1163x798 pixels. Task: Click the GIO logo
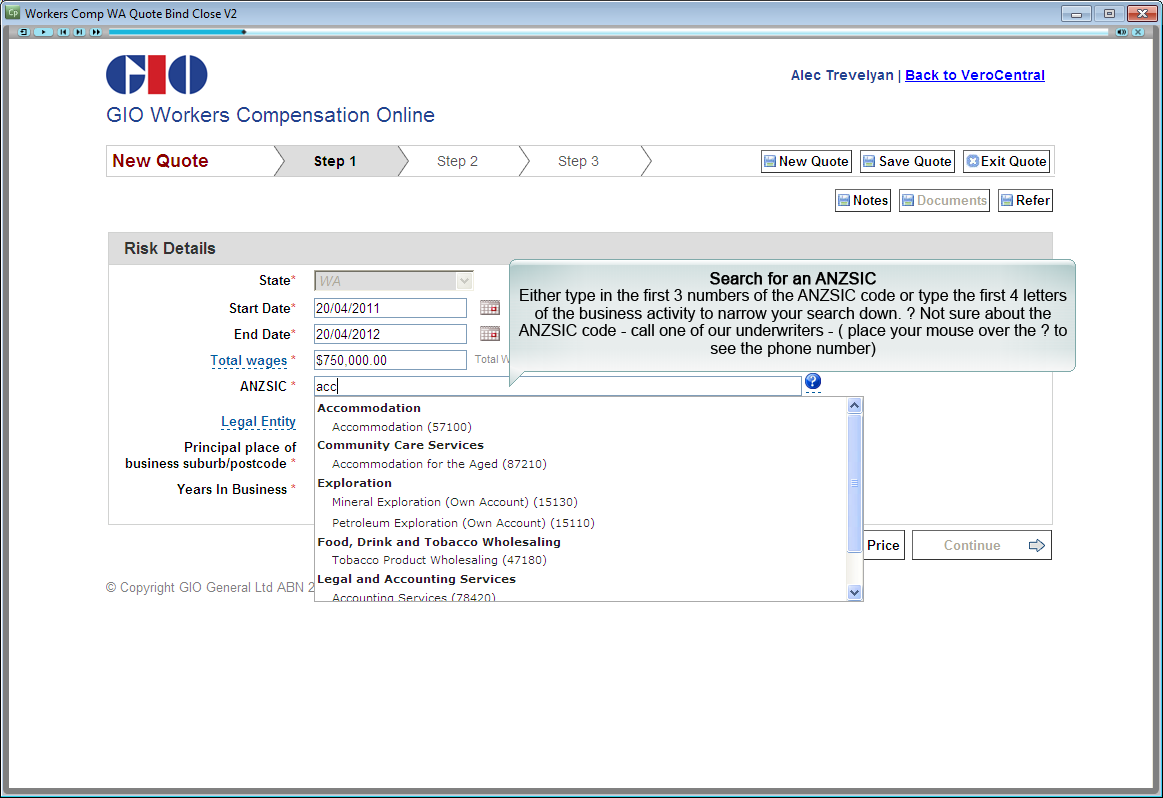157,74
